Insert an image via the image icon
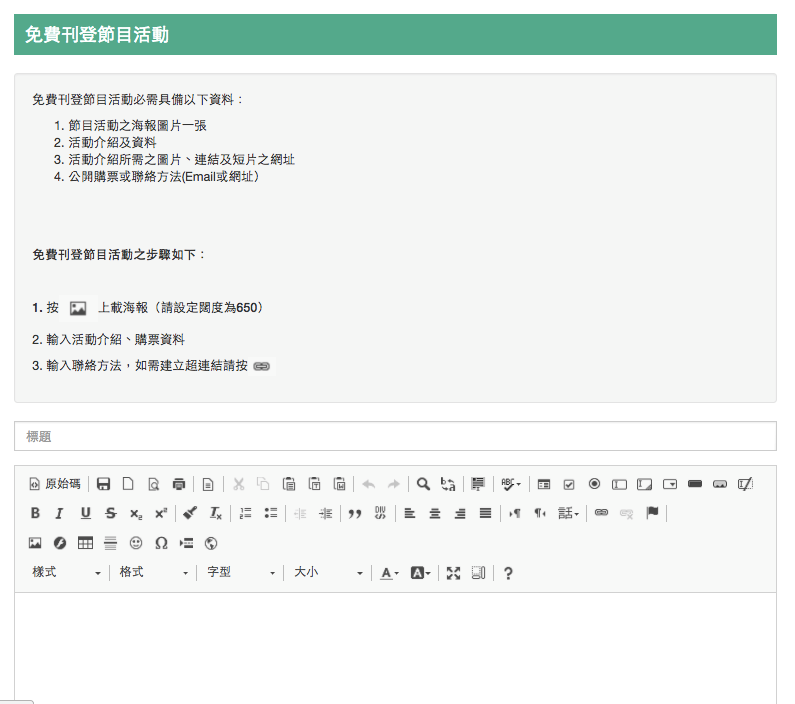Image resolution: width=795 pixels, height=704 pixels. 35,543
